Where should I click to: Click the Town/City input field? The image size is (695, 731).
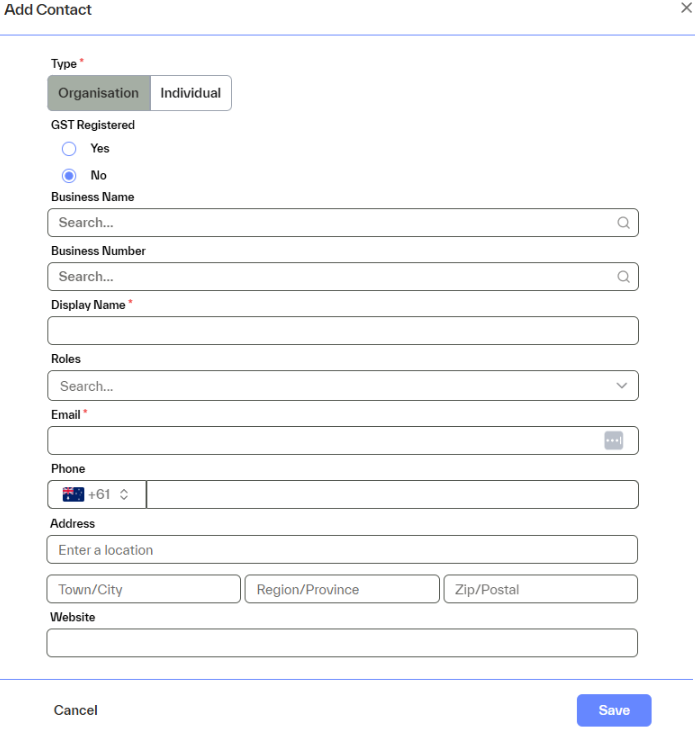143,589
